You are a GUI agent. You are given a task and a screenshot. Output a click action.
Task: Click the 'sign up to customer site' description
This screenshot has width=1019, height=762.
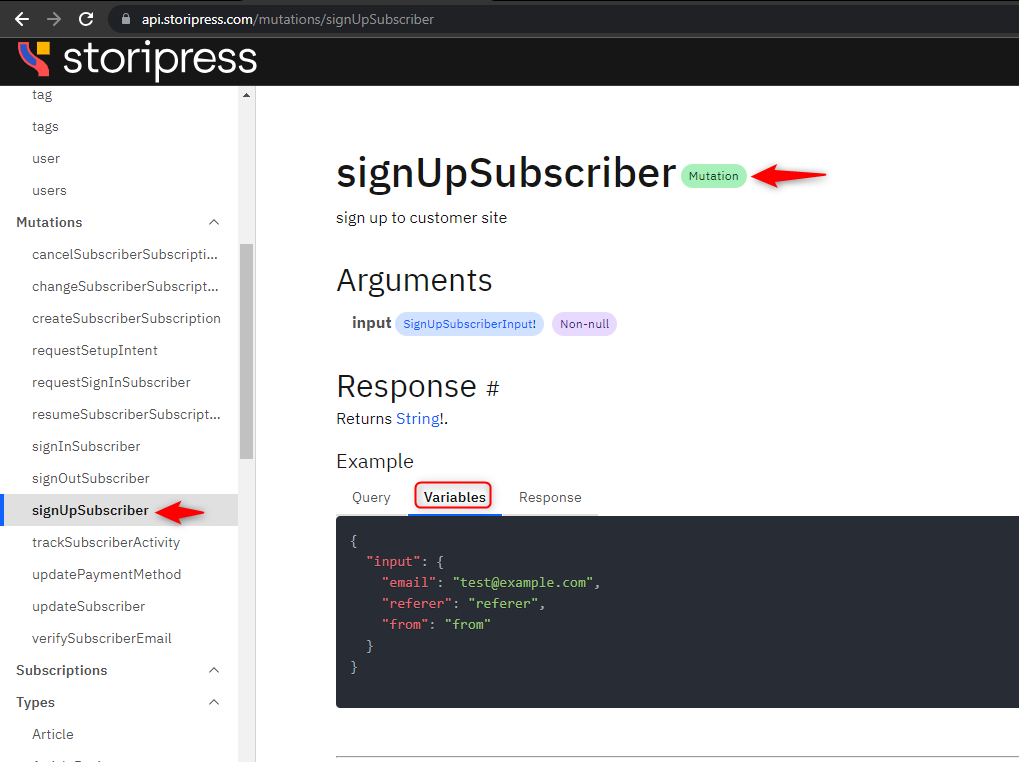(421, 218)
